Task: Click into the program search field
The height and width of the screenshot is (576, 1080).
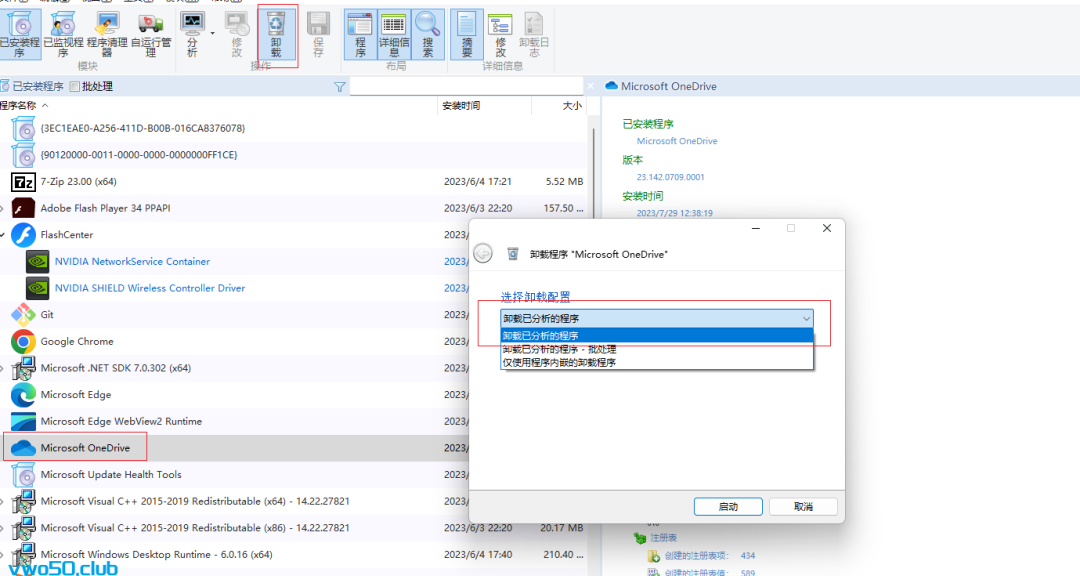Action: point(466,86)
